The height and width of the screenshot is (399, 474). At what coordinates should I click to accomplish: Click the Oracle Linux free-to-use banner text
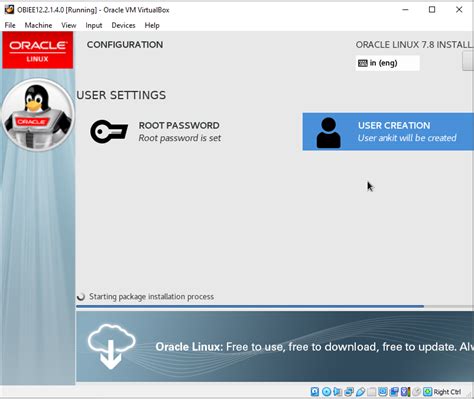[314, 347]
